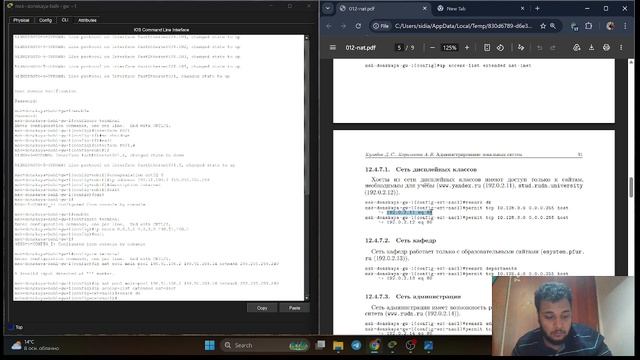Click heading "12.4.7.1. Сеть дисплейных классов"
The image size is (640, 360).
point(421,169)
